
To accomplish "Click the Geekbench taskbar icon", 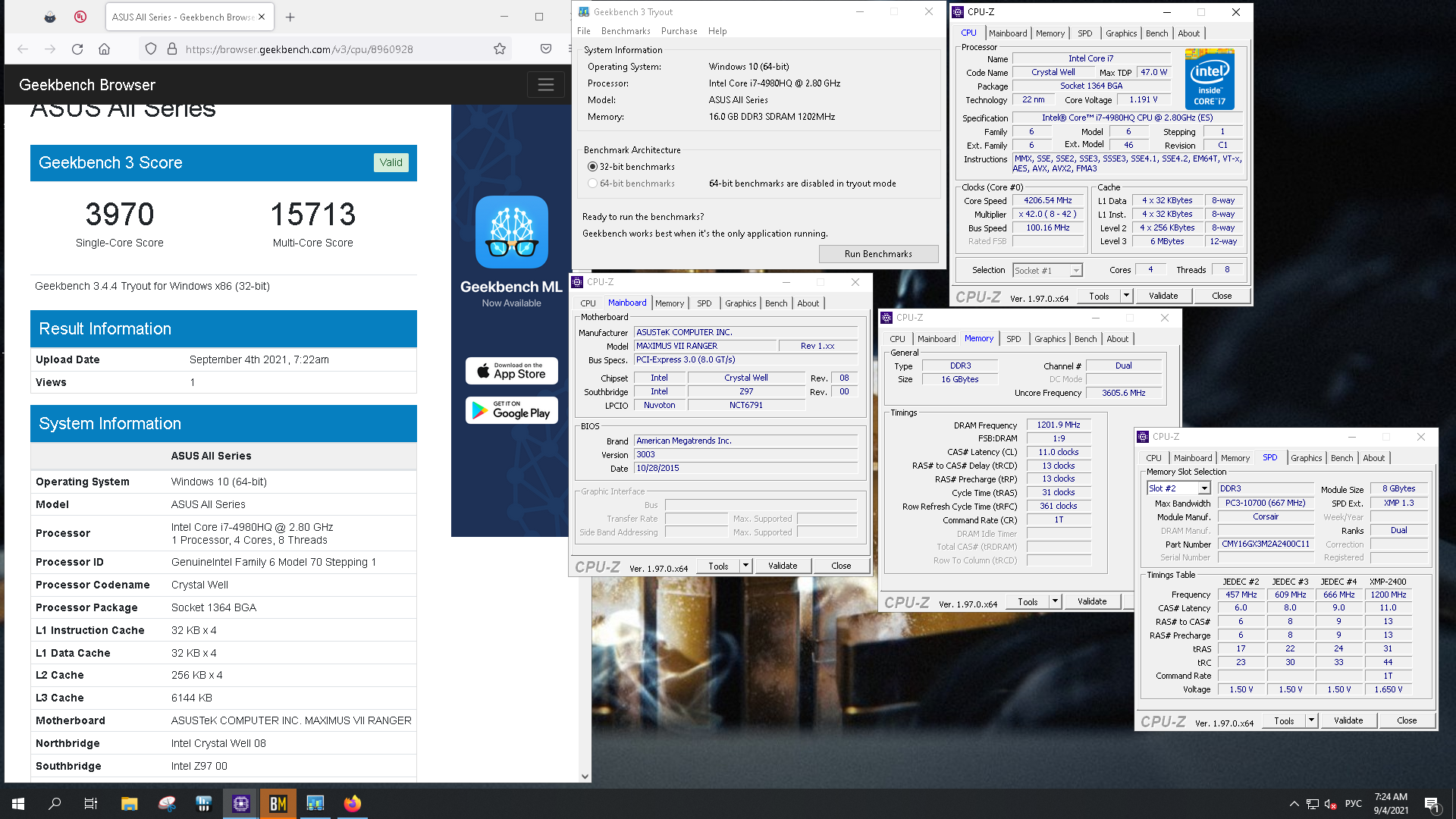I will pyautogui.click(x=315, y=804).
